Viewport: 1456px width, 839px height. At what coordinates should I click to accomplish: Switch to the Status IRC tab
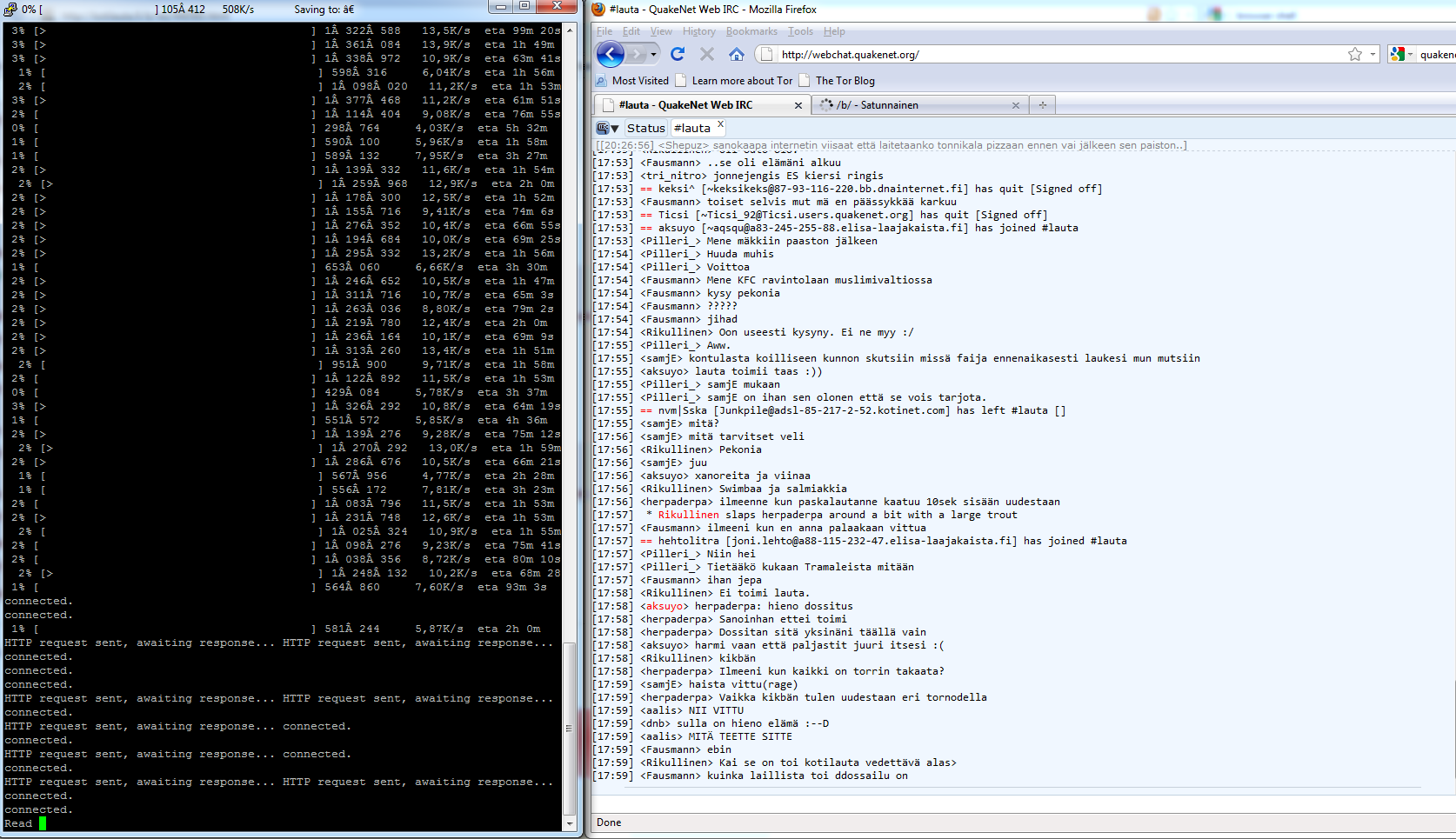[645, 128]
